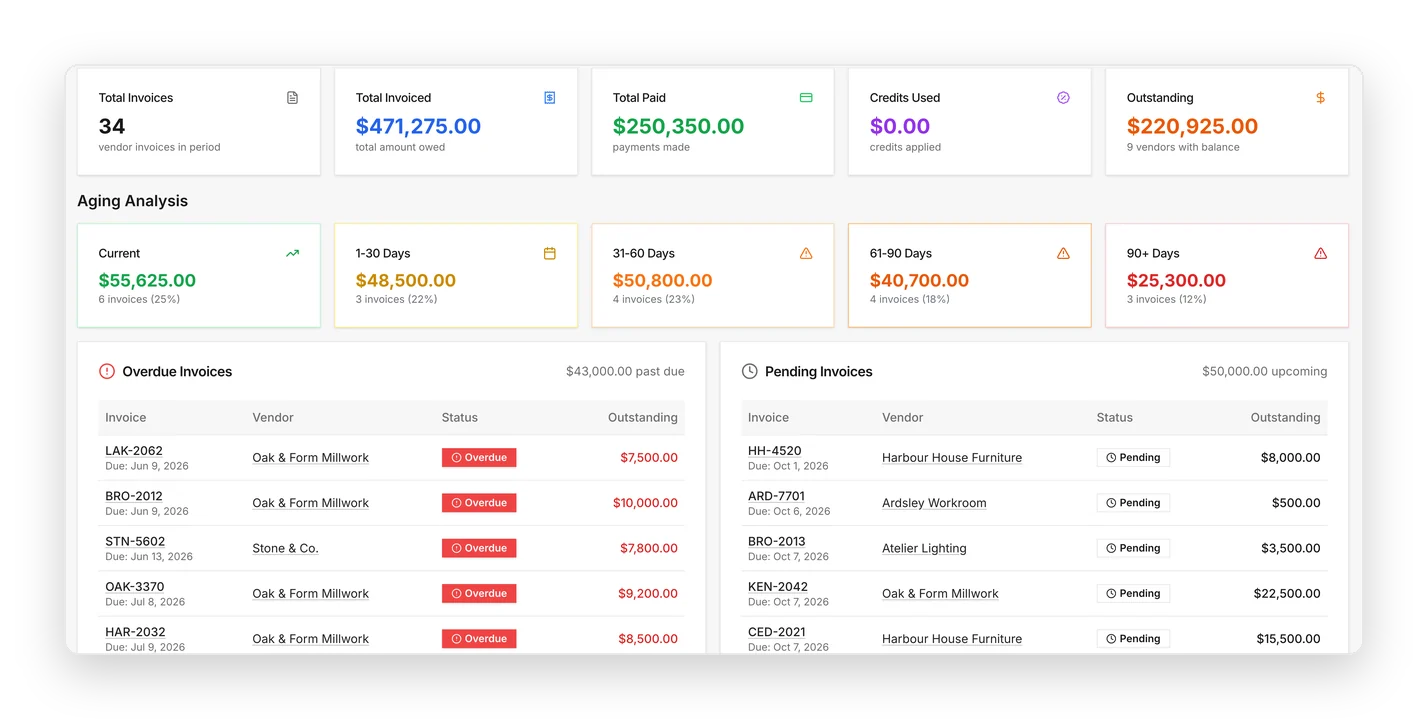Select the 61-90 Days aging card

(970, 275)
